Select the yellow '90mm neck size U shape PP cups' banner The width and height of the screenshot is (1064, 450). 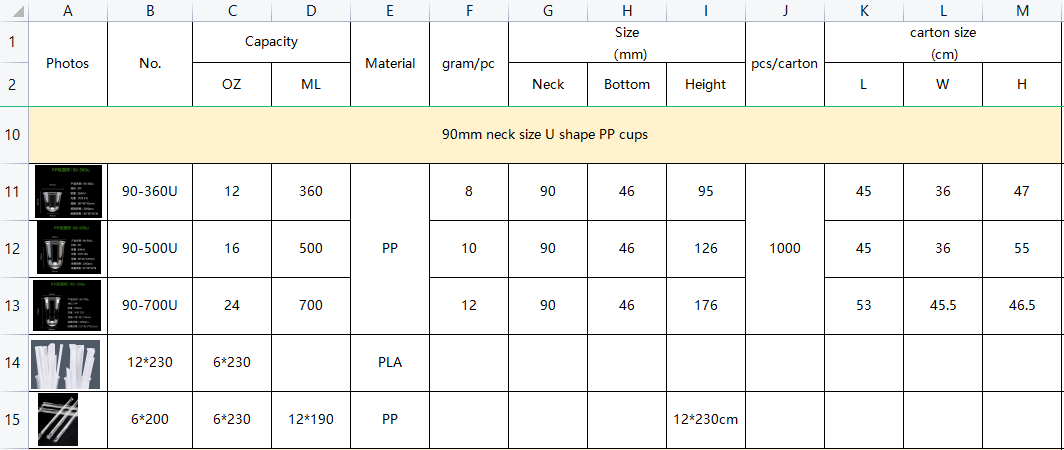(545, 134)
